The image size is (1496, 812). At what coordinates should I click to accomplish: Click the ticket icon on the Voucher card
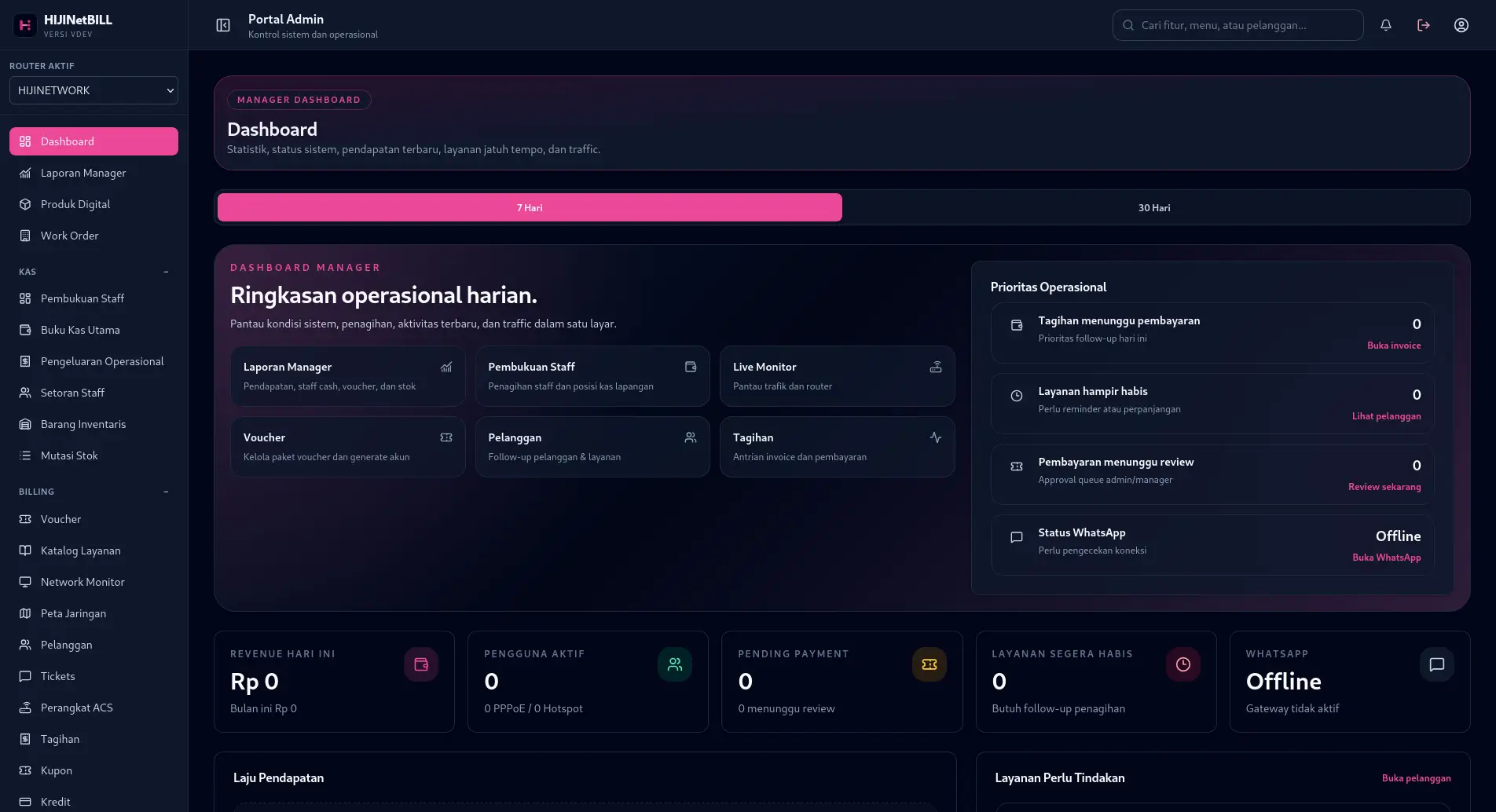(446, 437)
